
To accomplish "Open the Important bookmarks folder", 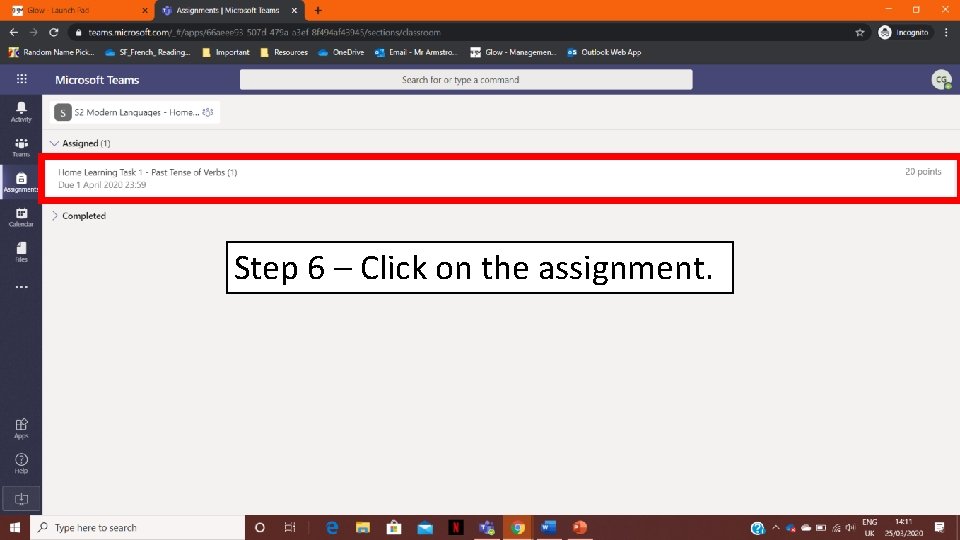I will 225,52.
